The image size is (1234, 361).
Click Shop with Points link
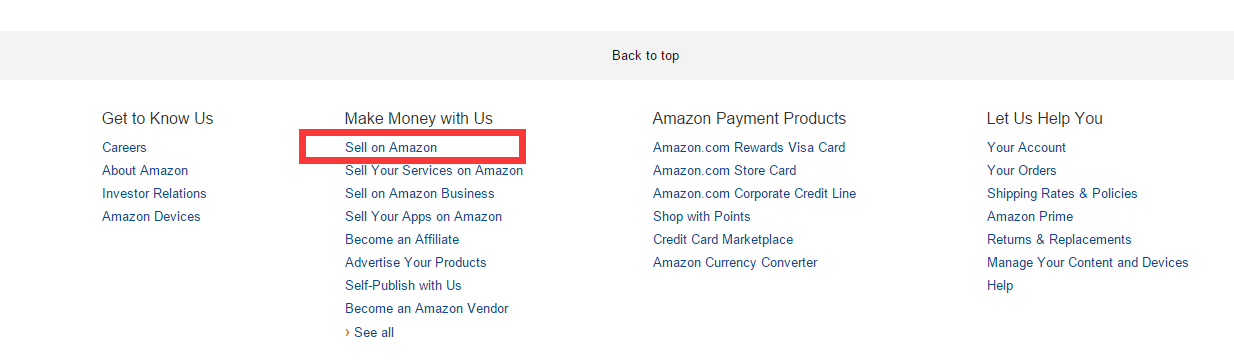coord(702,216)
